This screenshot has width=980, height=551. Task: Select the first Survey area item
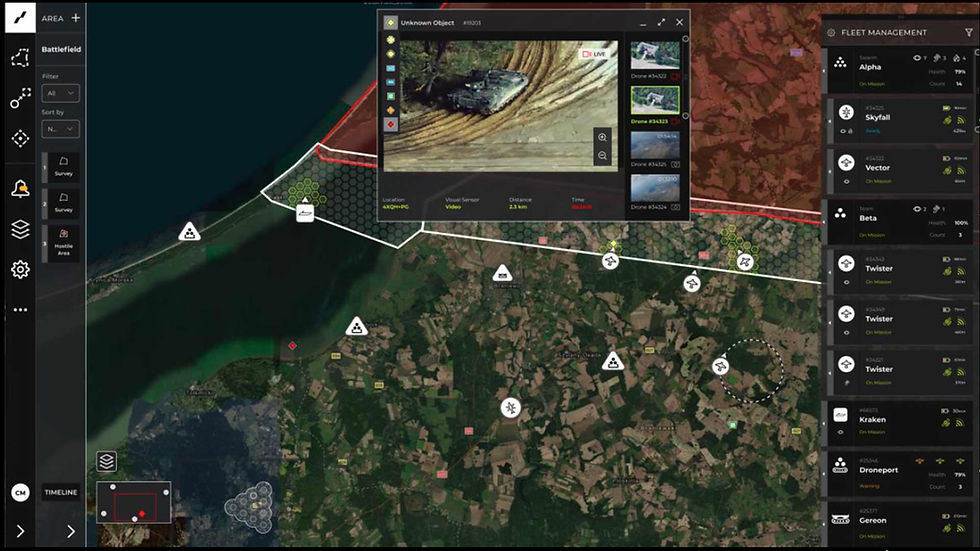pyautogui.click(x=63, y=167)
